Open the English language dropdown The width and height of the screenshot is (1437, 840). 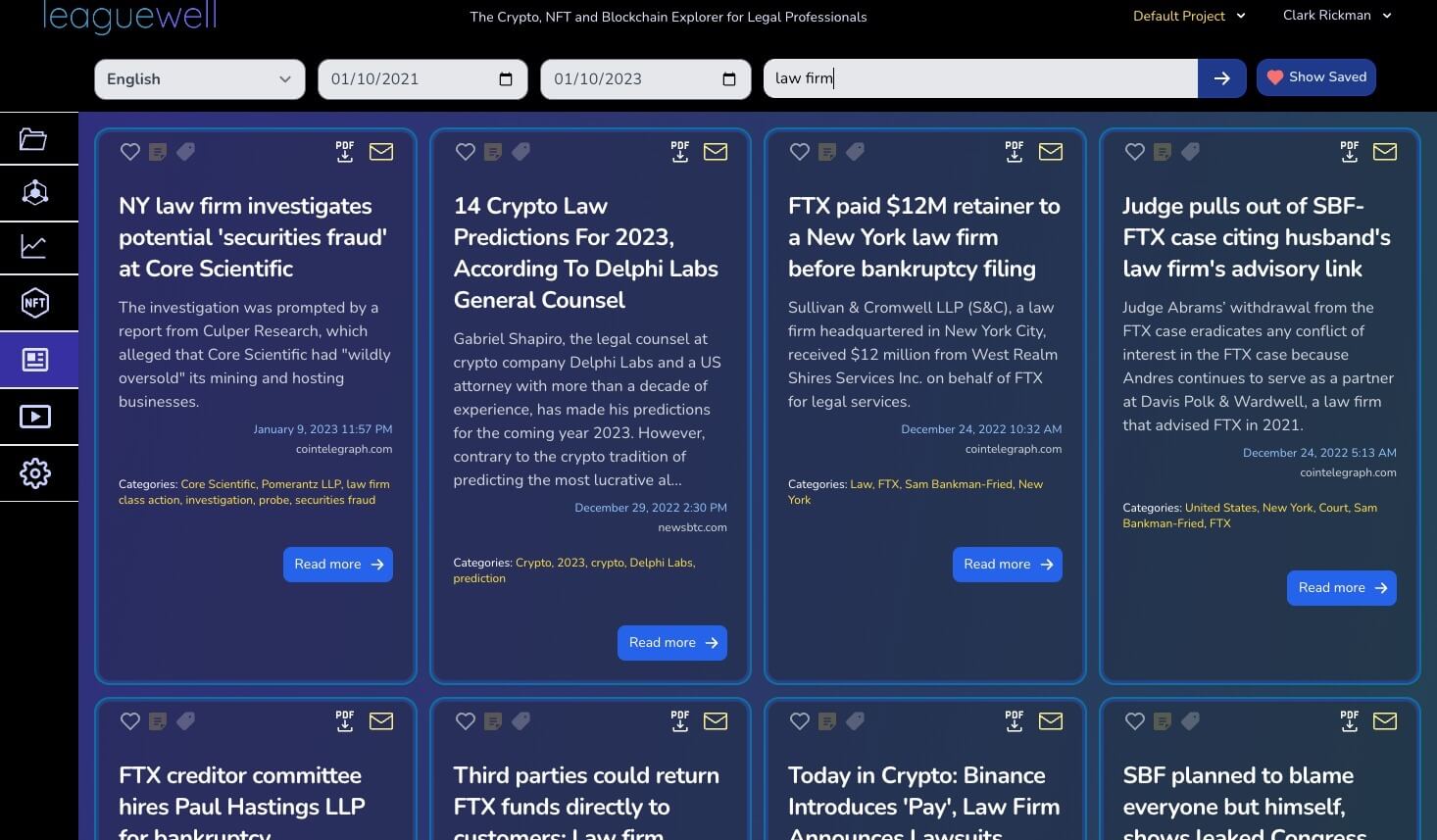(200, 79)
